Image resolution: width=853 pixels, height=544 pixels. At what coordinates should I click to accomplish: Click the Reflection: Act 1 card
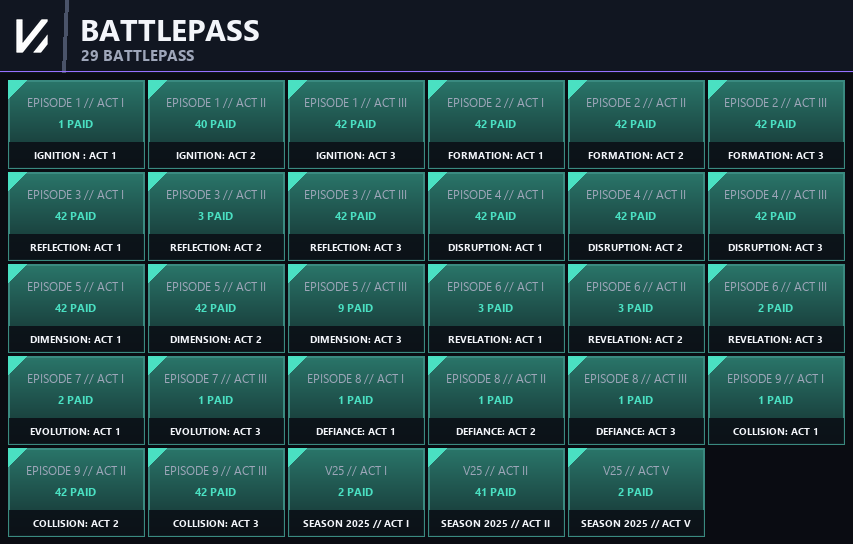76,217
